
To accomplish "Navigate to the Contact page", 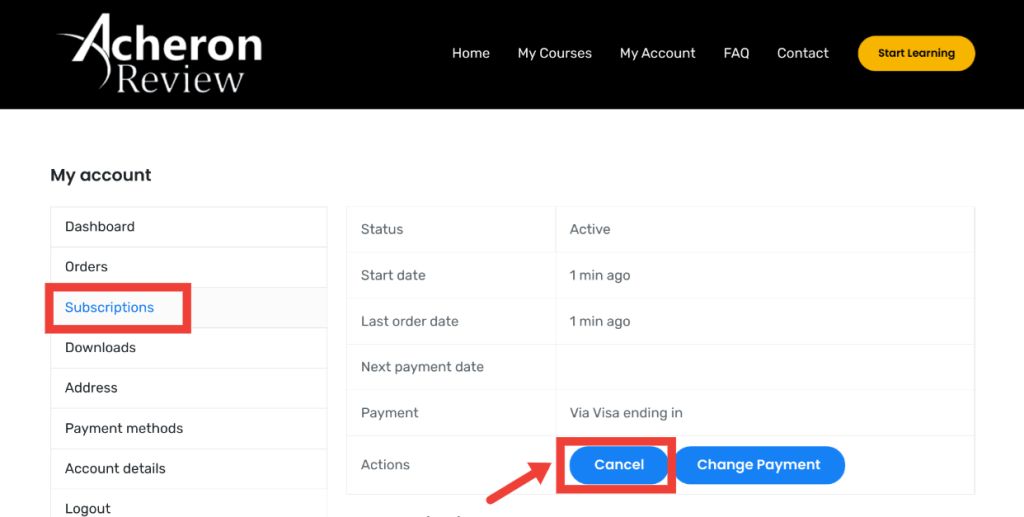I will pos(803,53).
